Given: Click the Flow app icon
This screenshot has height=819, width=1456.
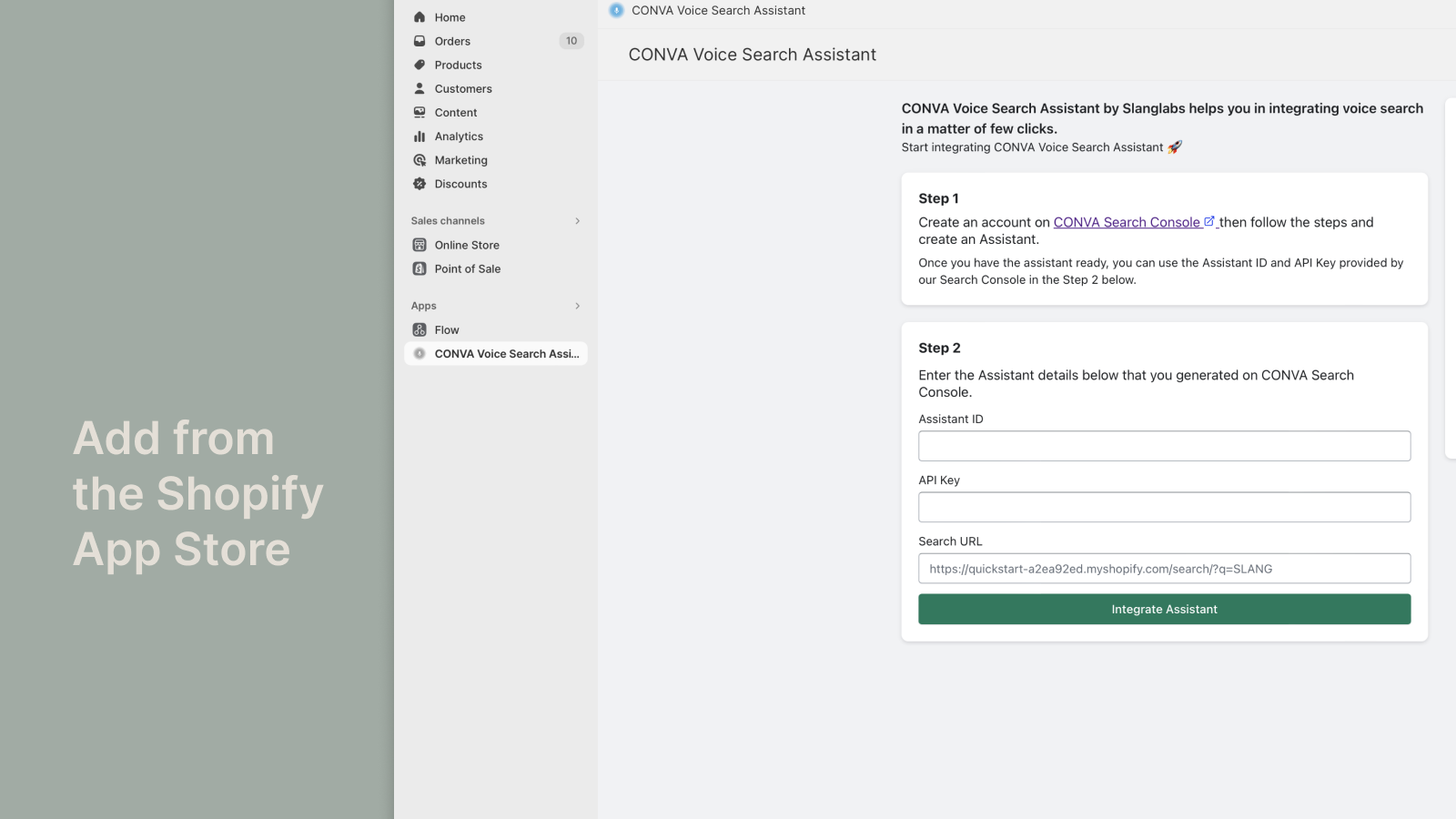Looking at the screenshot, I should coord(420,329).
